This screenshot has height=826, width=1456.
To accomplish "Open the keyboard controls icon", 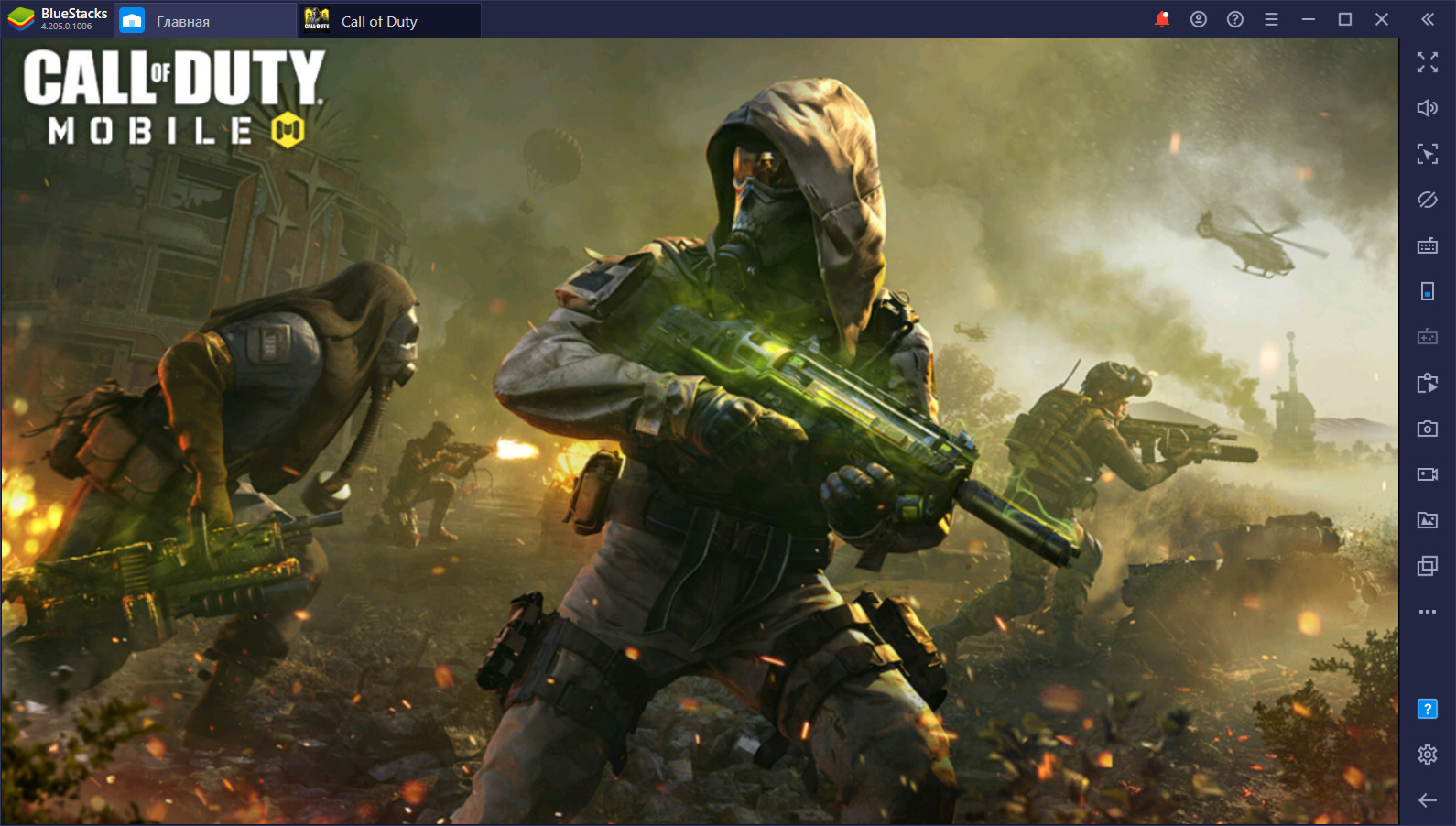I will tap(1427, 245).
